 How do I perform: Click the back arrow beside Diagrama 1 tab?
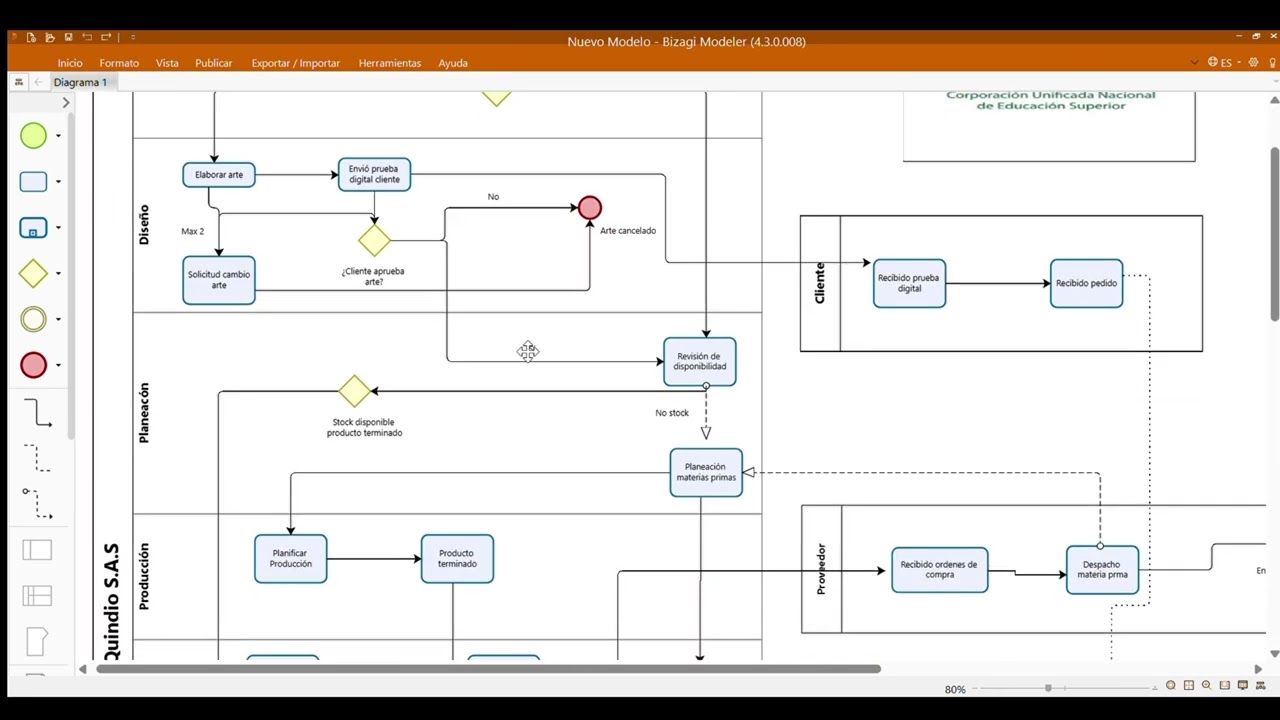click(x=38, y=82)
